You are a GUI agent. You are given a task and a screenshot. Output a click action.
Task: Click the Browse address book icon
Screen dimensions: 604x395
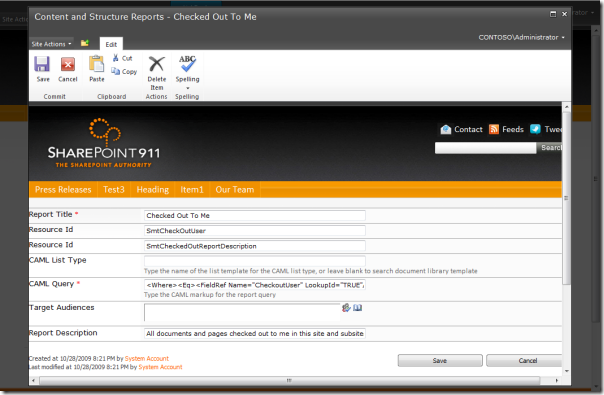point(357,308)
